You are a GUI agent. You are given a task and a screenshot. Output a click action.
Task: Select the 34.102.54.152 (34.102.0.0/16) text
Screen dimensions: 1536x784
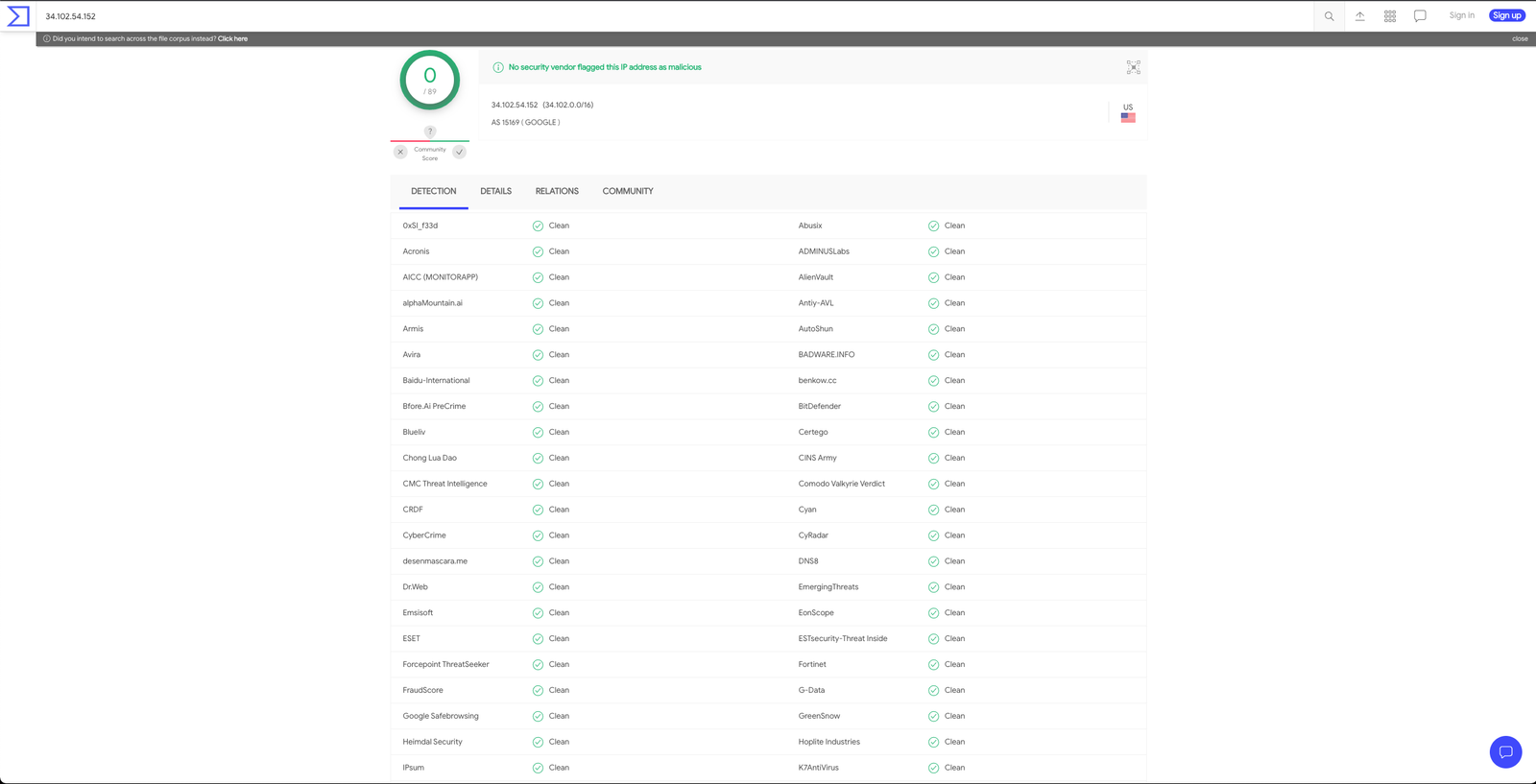542,105
